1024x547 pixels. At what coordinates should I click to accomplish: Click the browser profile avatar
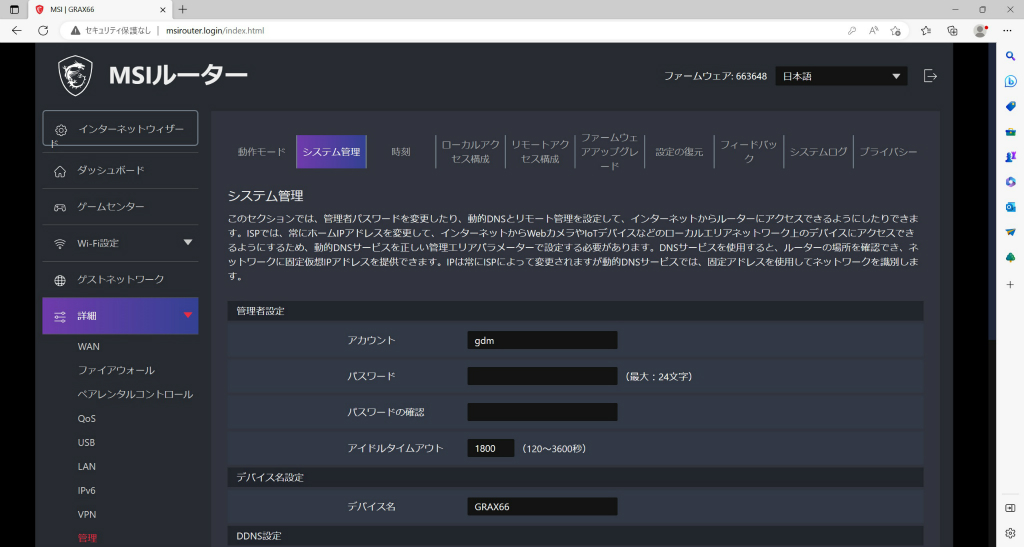pos(980,31)
